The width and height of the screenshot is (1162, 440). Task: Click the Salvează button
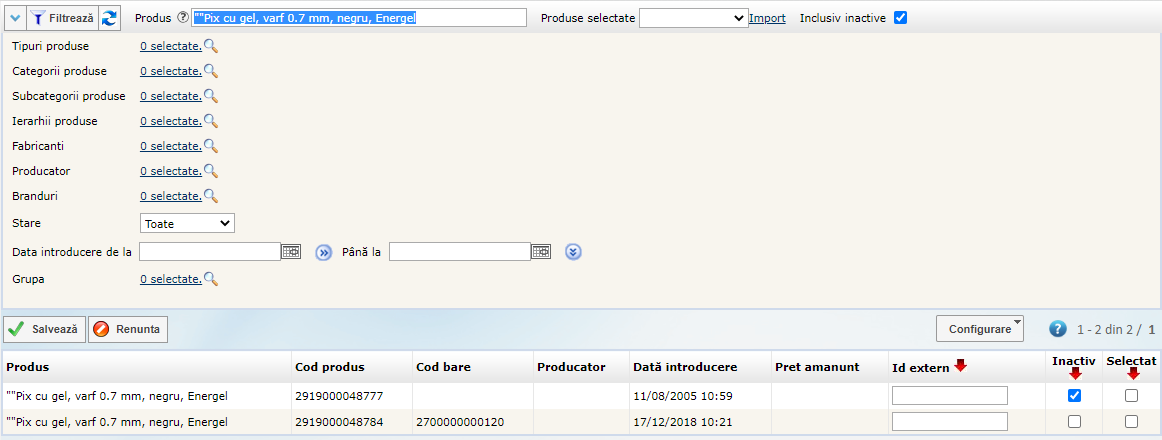pyautogui.click(x=45, y=329)
